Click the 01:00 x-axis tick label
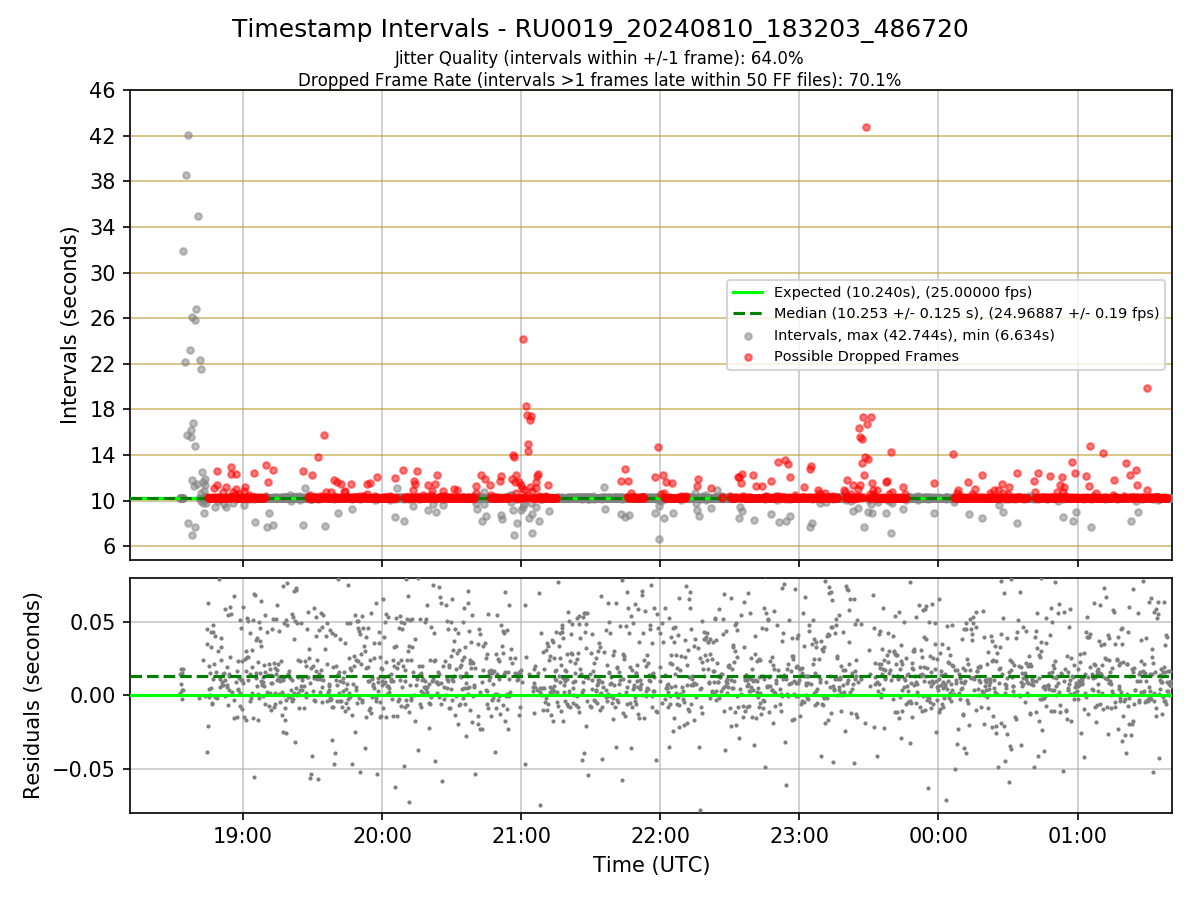Screen dimensions: 1200x900 pyautogui.click(x=1077, y=834)
